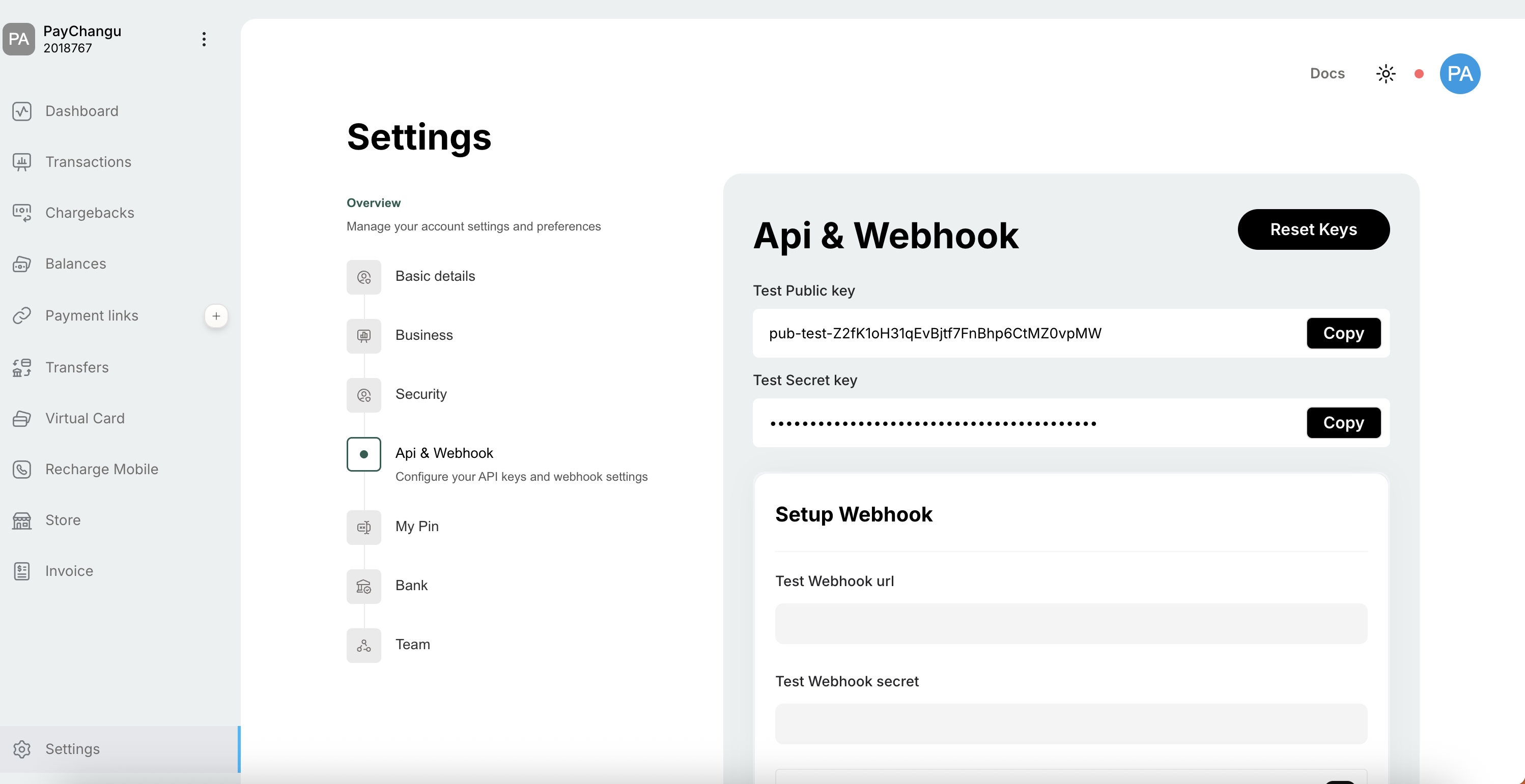Screen dimensions: 1525x784
Task: Open the My Pin settings section
Action: [417, 527]
